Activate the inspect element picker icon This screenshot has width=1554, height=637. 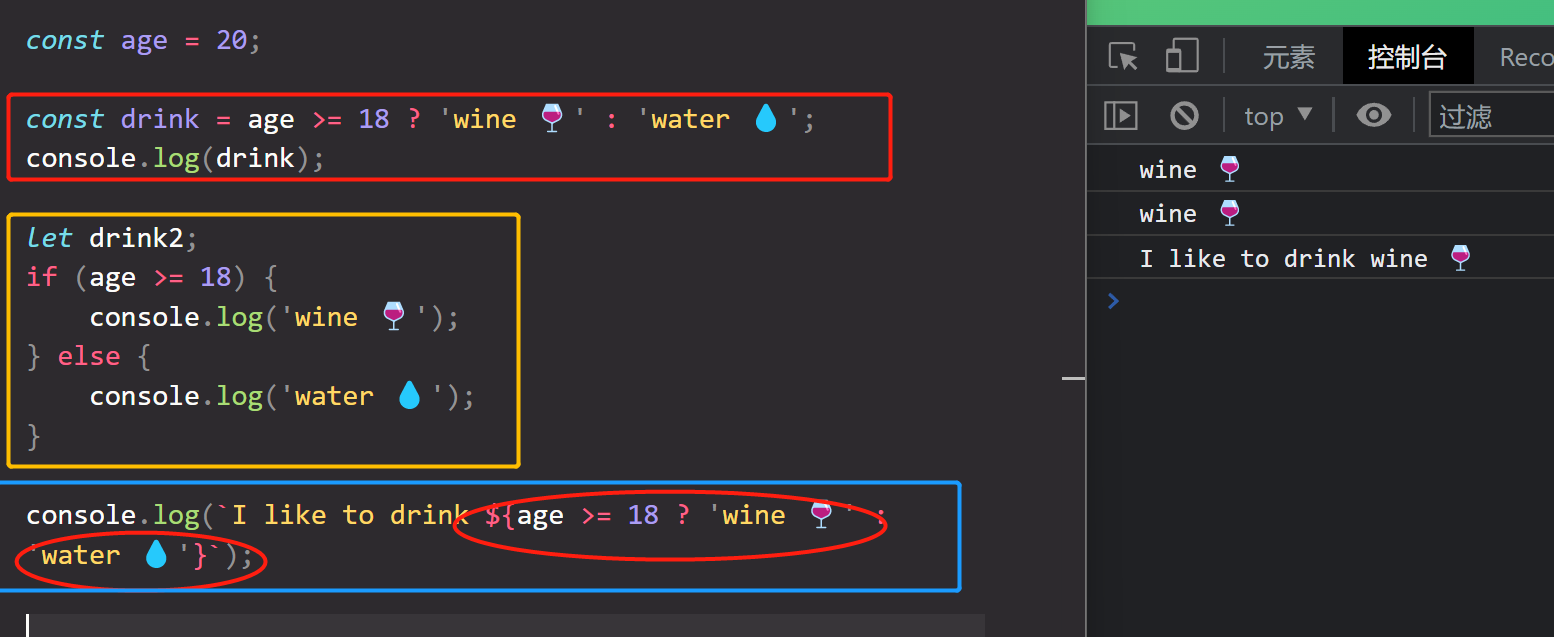tap(1124, 56)
